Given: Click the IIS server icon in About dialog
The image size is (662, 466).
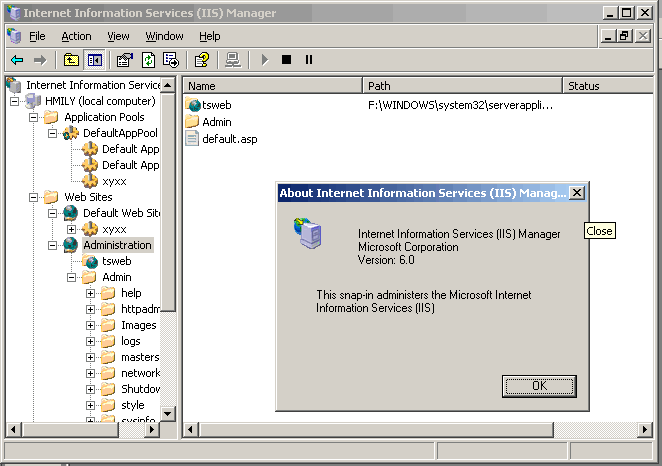Looking at the screenshot, I should click(308, 233).
